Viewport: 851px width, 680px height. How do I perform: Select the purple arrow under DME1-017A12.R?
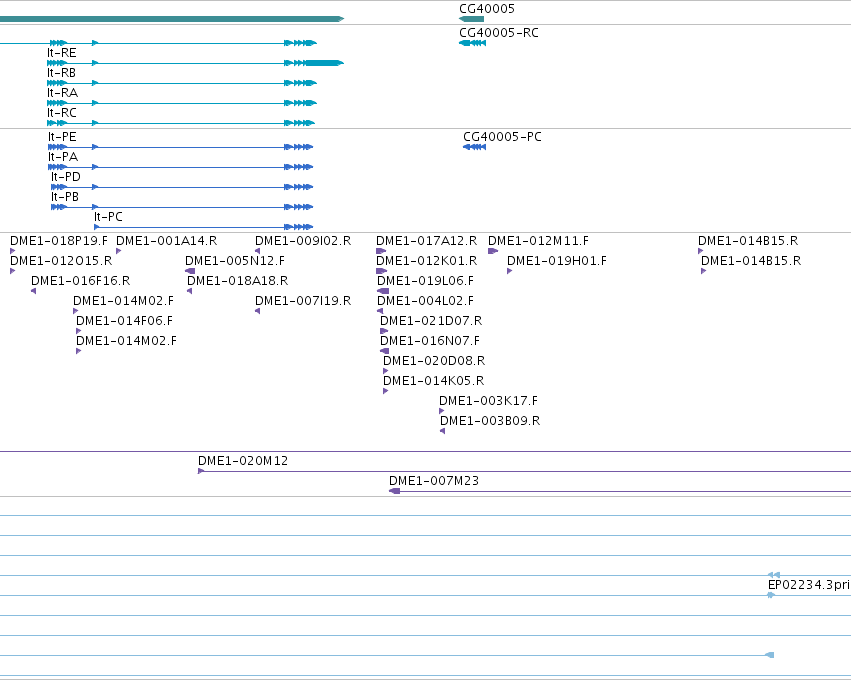pos(381,251)
